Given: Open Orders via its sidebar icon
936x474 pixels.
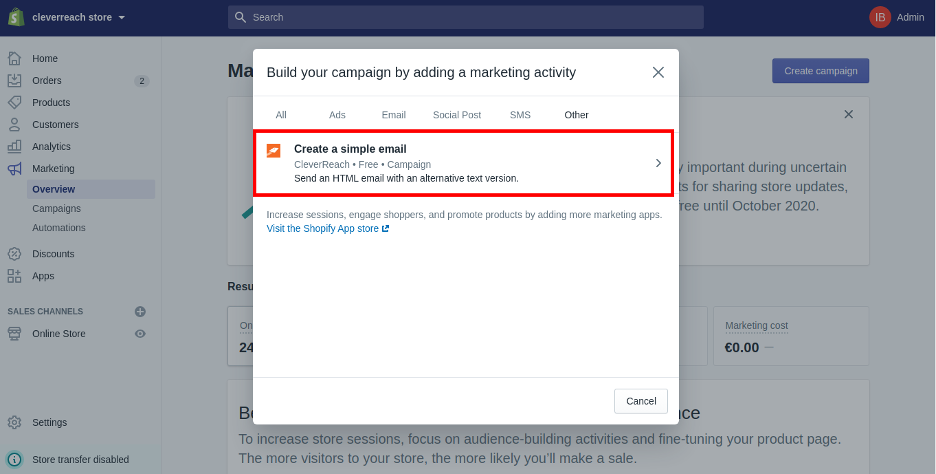Looking at the screenshot, I should pyautogui.click(x=14, y=80).
